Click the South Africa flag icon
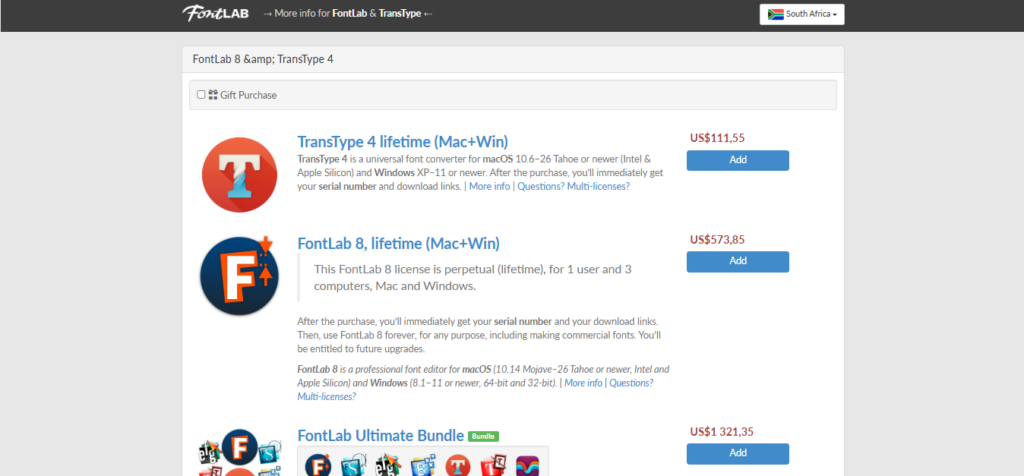1024x476 pixels. coord(774,14)
